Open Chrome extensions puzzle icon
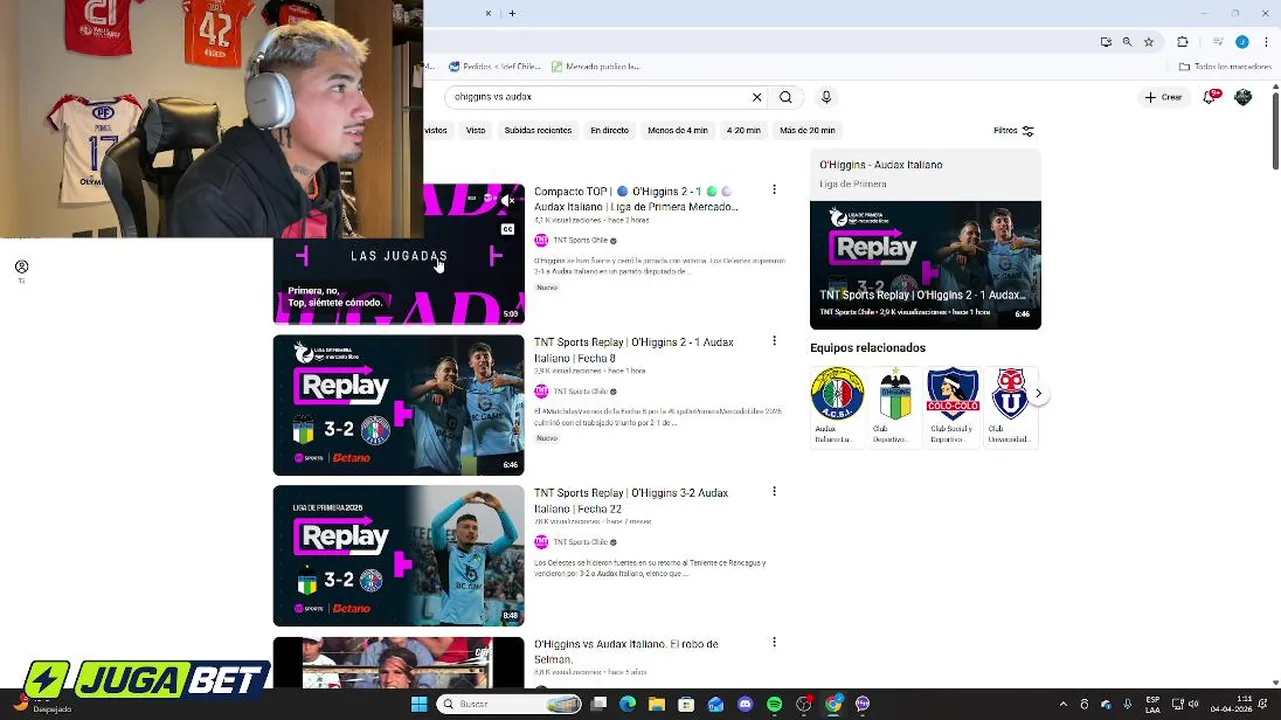The width and height of the screenshot is (1281, 720). [1182, 42]
